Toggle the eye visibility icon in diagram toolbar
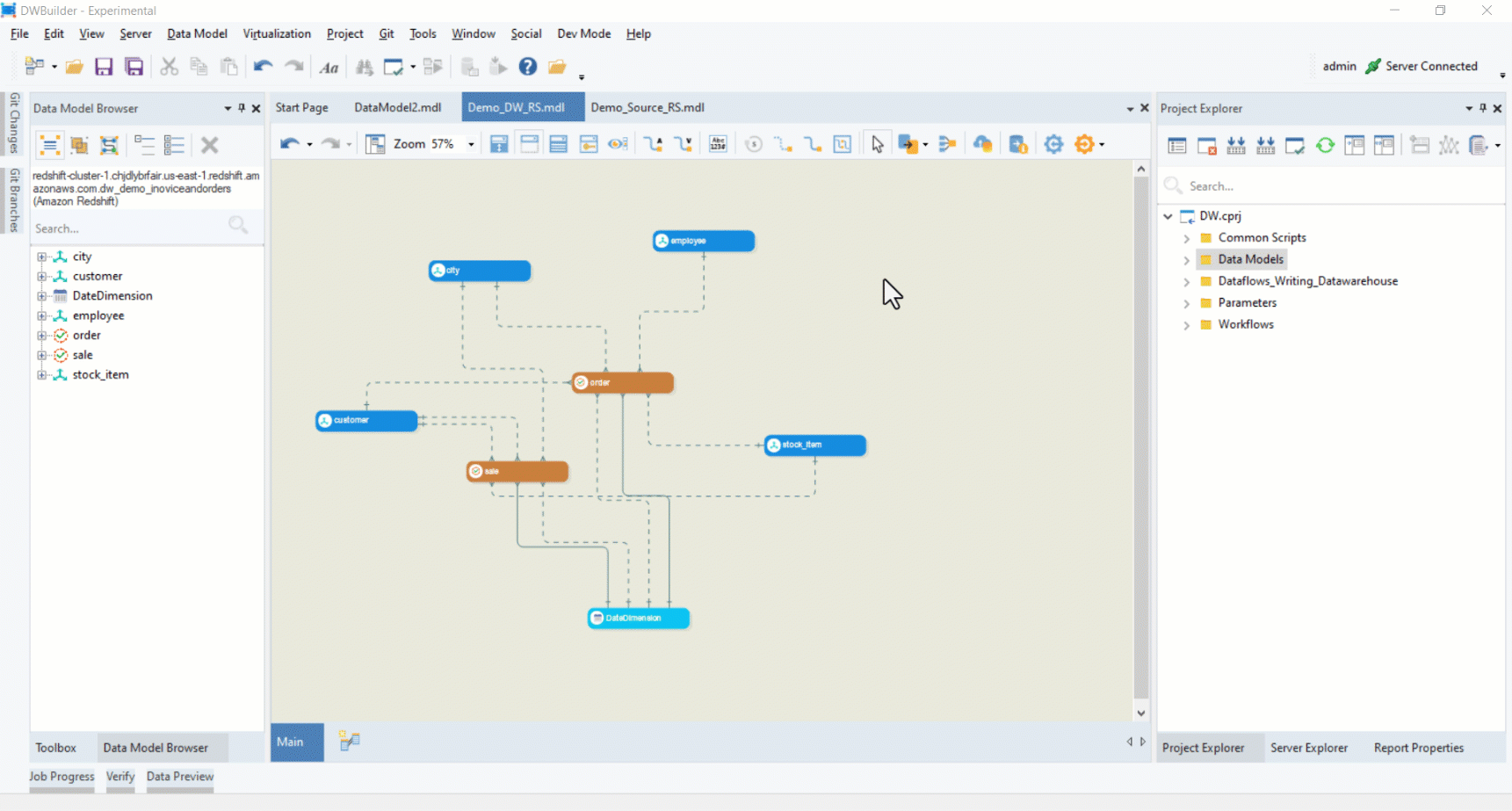 [618, 144]
